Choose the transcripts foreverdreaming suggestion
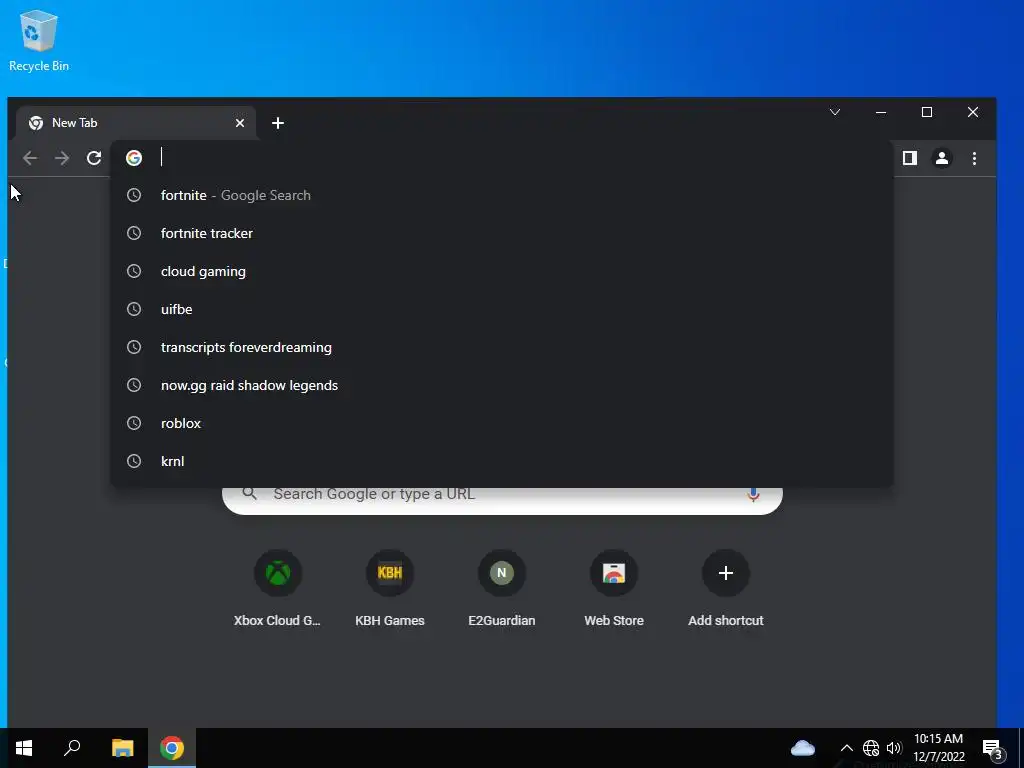The width and height of the screenshot is (1024, 768). [502, 347]
